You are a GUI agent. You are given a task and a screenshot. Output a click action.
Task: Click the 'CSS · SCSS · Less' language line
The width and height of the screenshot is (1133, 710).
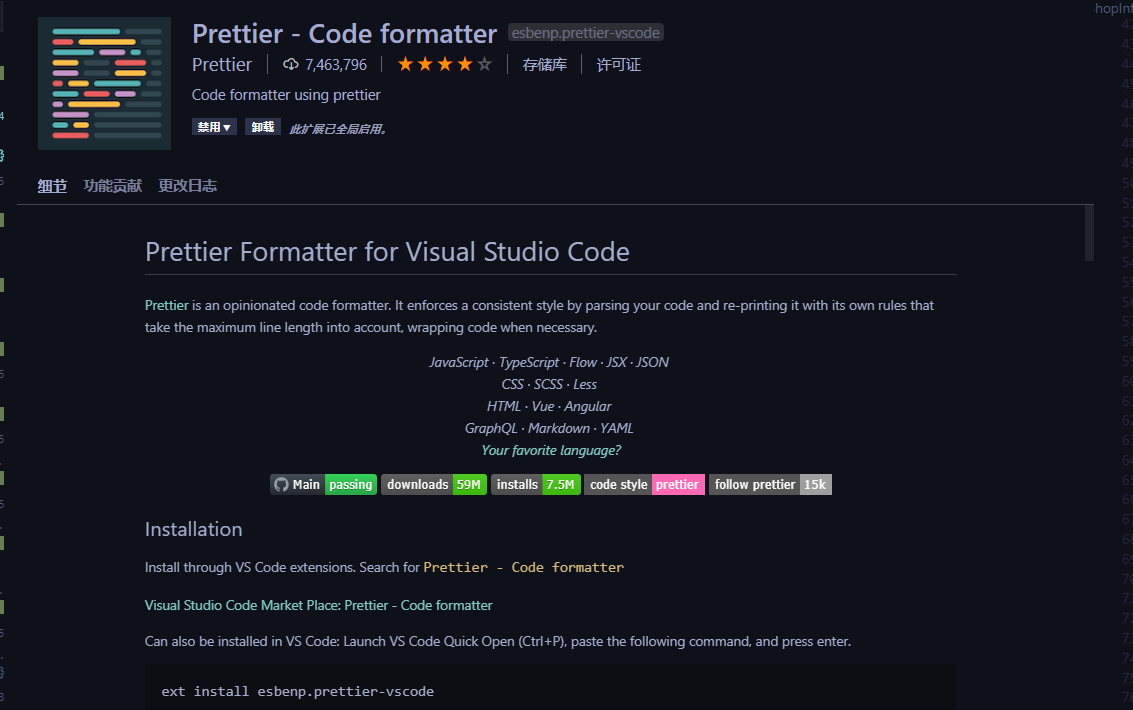pos(549,384)
